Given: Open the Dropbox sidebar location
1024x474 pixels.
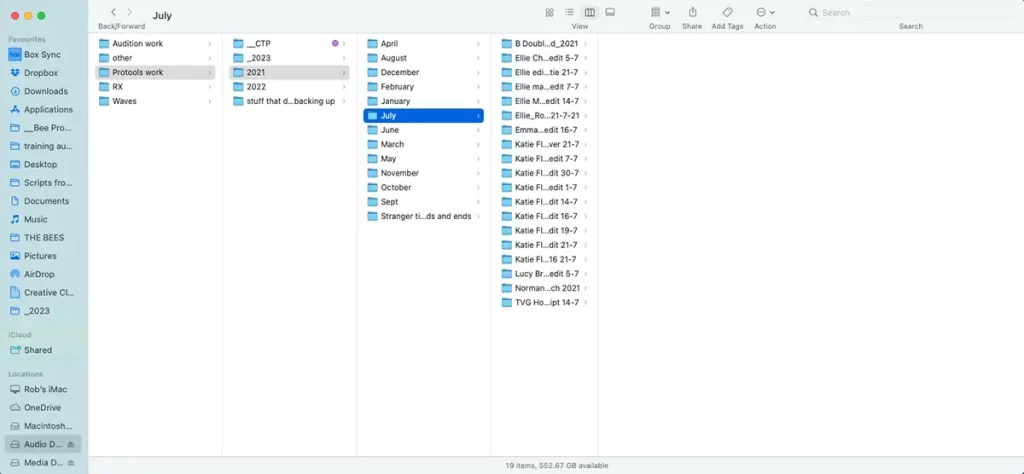Looking at the screenshot, I should tap(41, 73).
